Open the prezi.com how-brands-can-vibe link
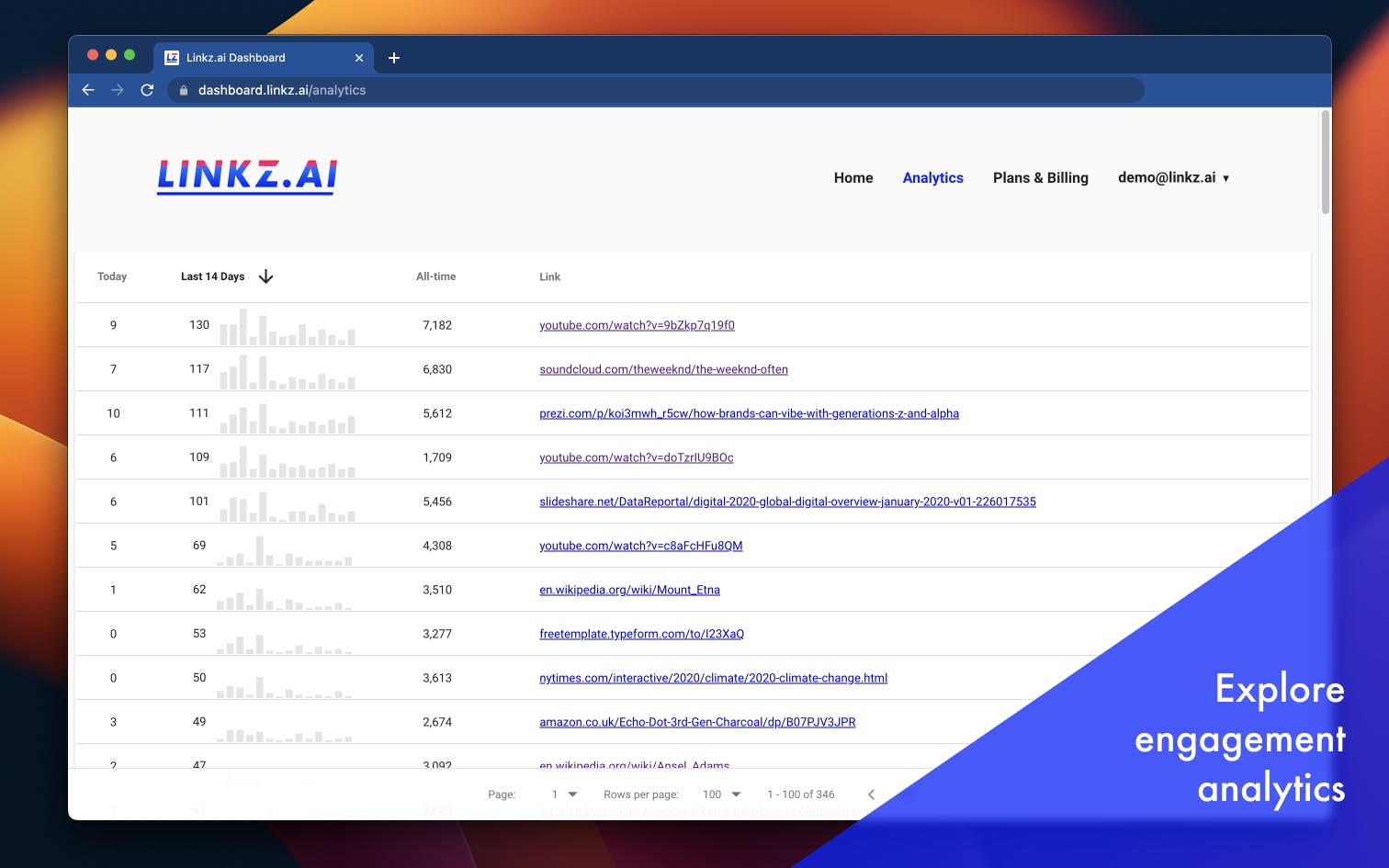The height and width of the screenshot is (868, 1389). 749,413
